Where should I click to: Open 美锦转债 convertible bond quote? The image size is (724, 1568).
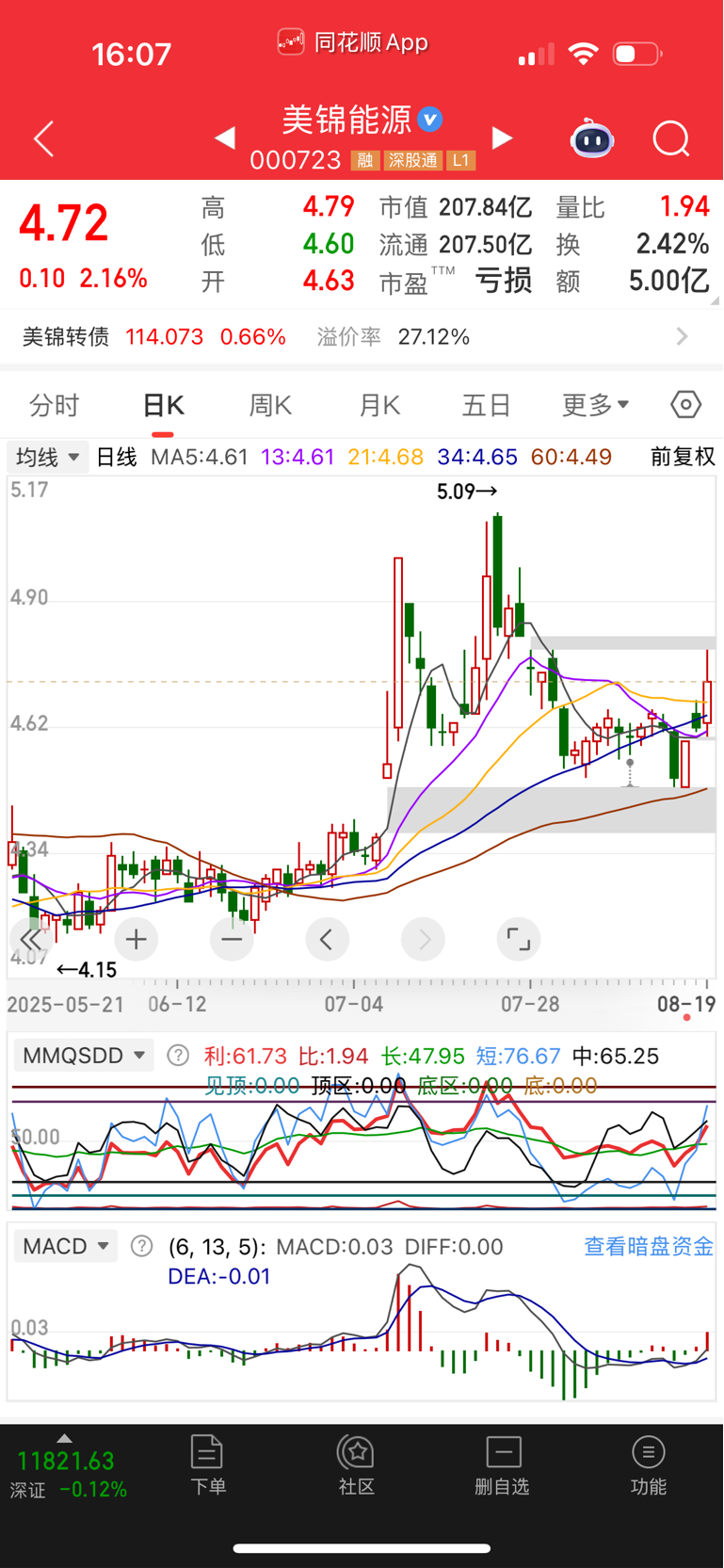click(x=154, y=337)
